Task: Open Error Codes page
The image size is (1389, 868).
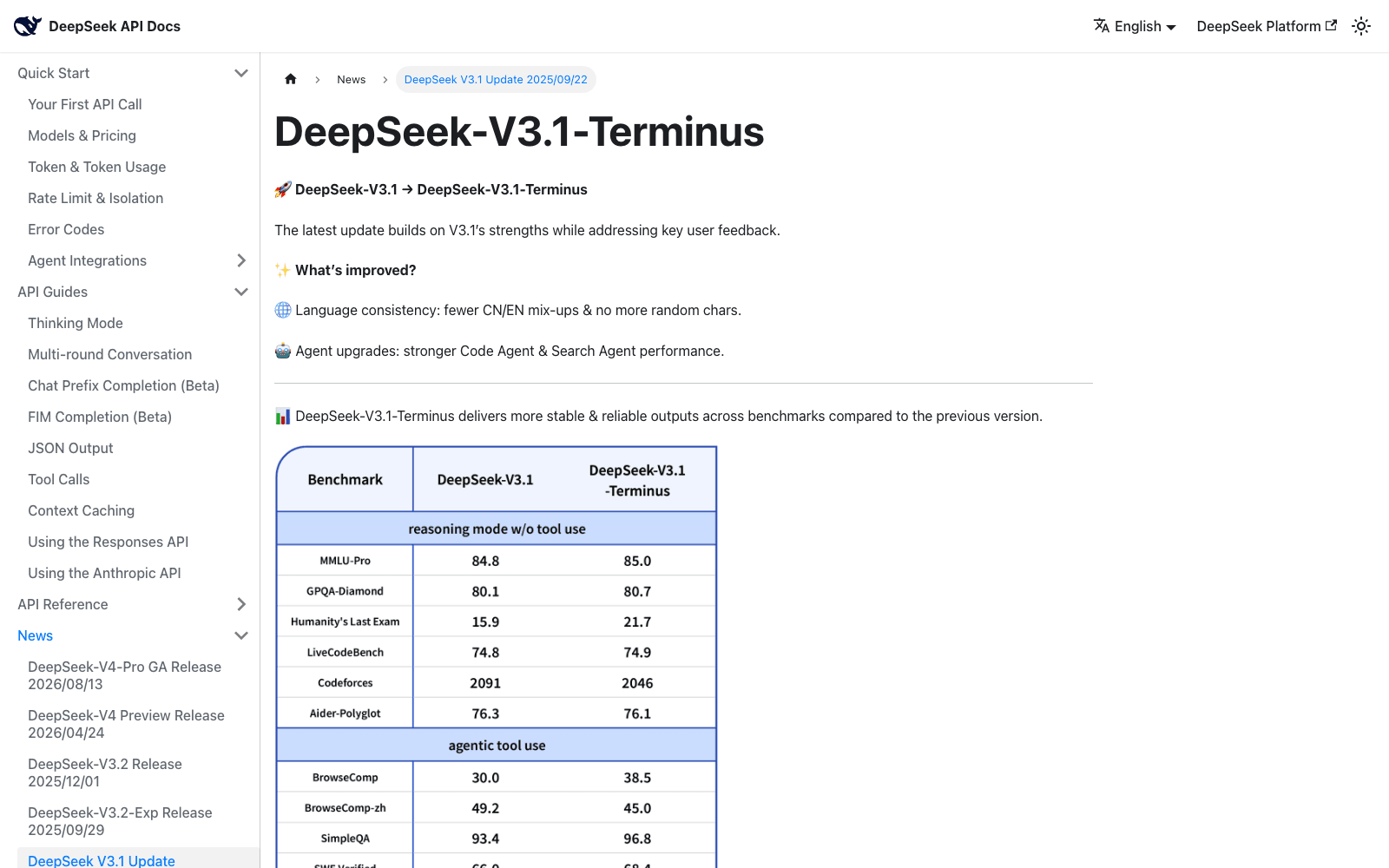Action: [x=66, y=229]
